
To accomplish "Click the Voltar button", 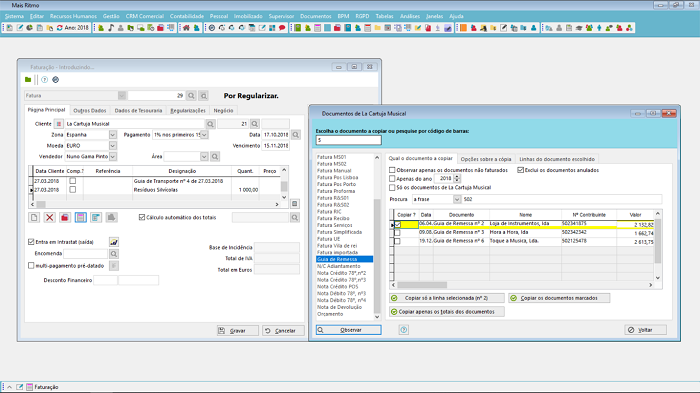I will coord(646,330).
